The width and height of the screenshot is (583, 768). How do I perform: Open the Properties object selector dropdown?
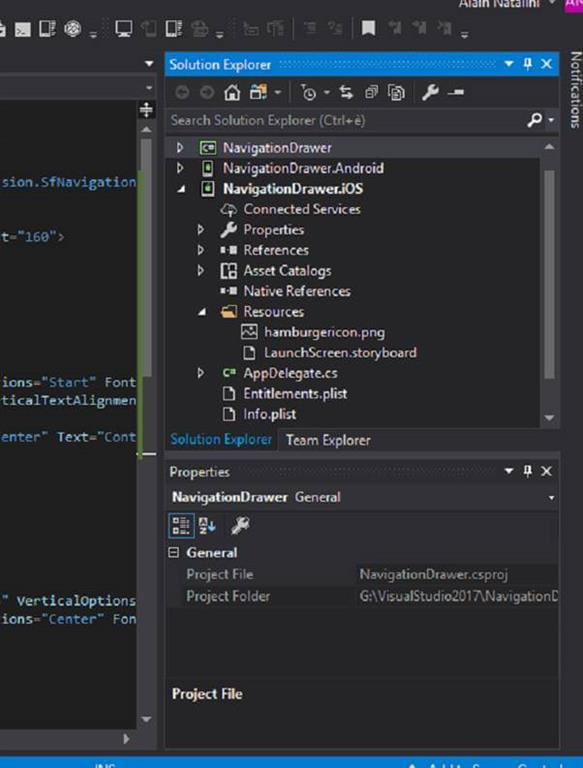[551, 498]
